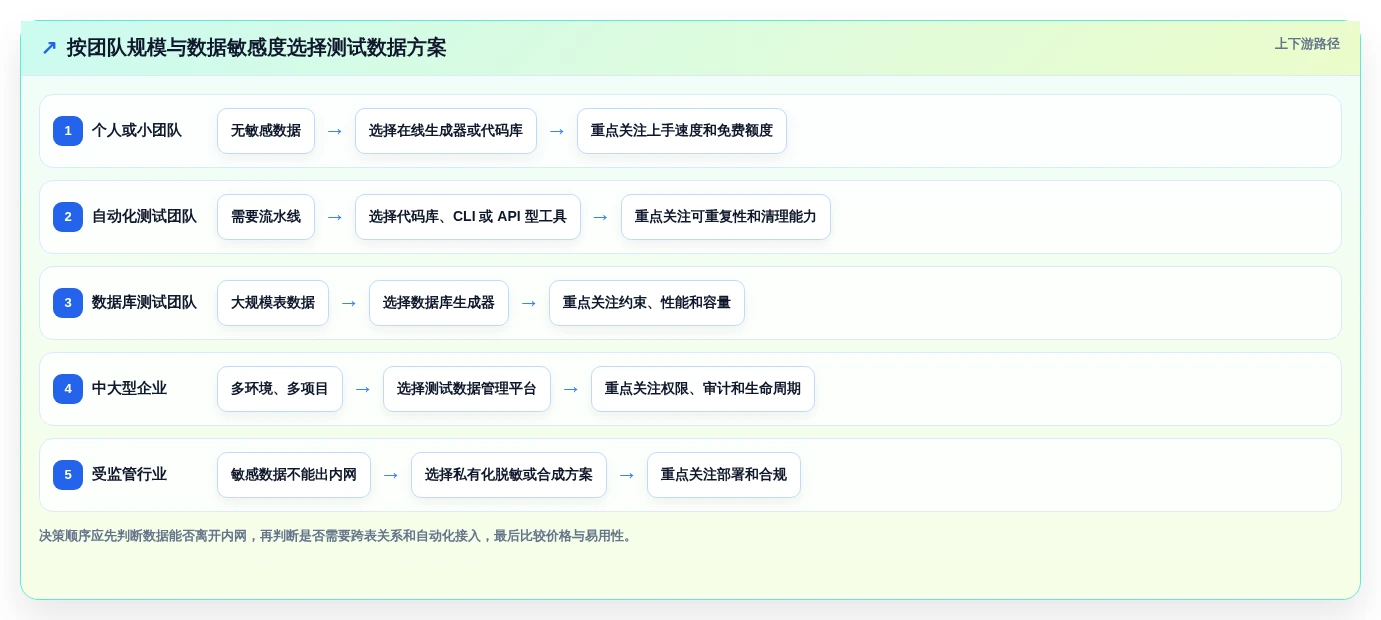Click the 选择测试数据管理平台 chip
The height and width of the screenshot is (620, 1381).
[467, 389]
